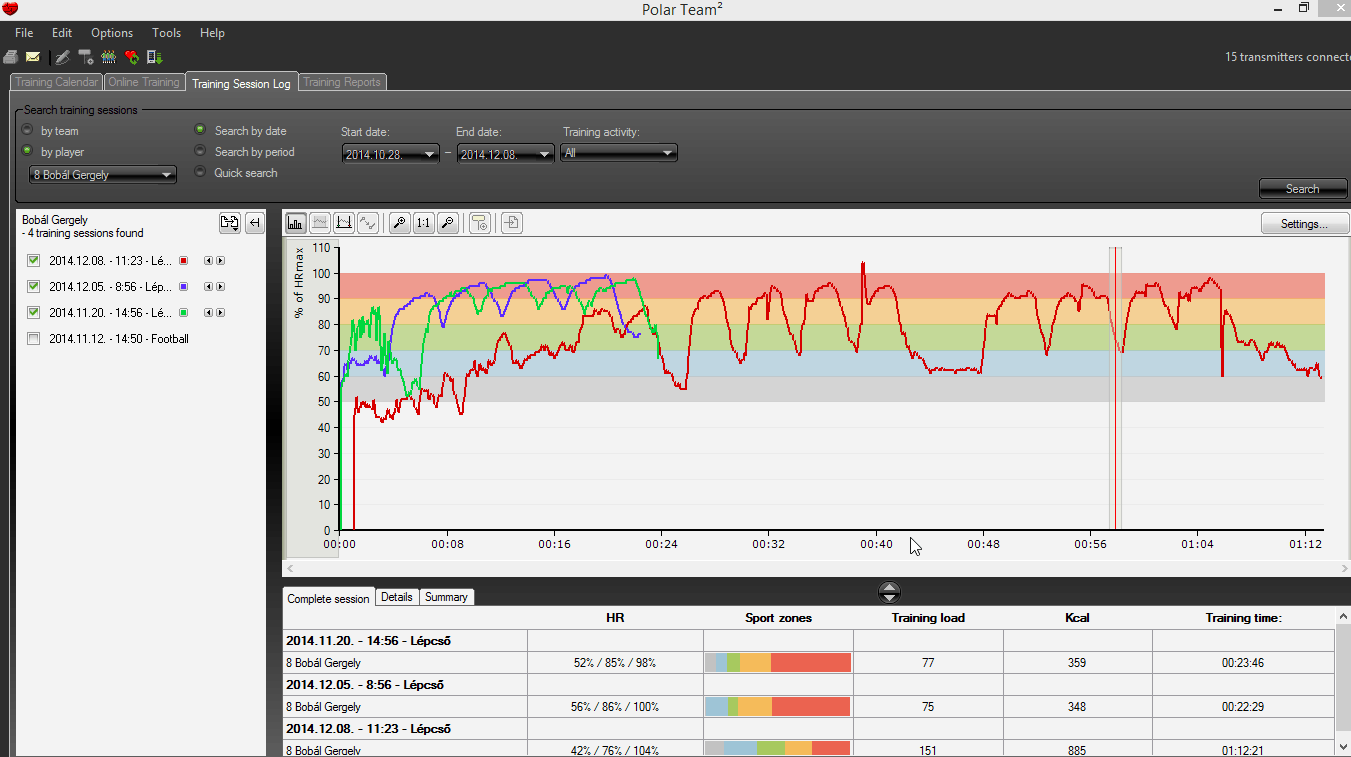
Task: Click the Settings... button
Action: (1303, 224)
